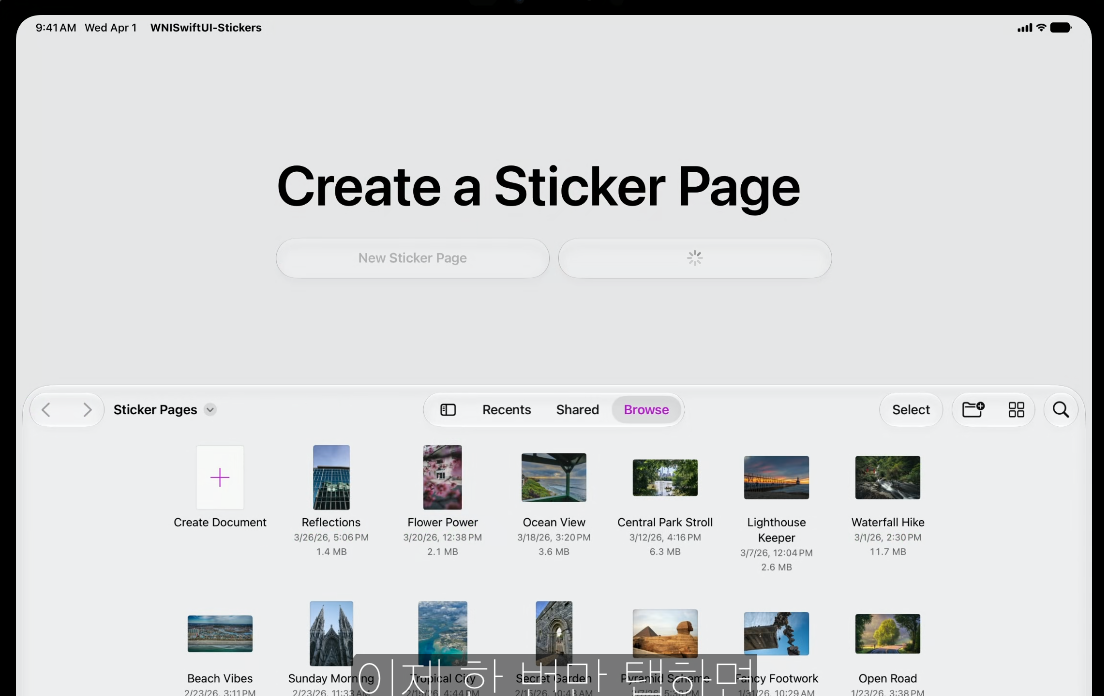
Task: Change view mode with the grid icon
Action: (1016, 410)
